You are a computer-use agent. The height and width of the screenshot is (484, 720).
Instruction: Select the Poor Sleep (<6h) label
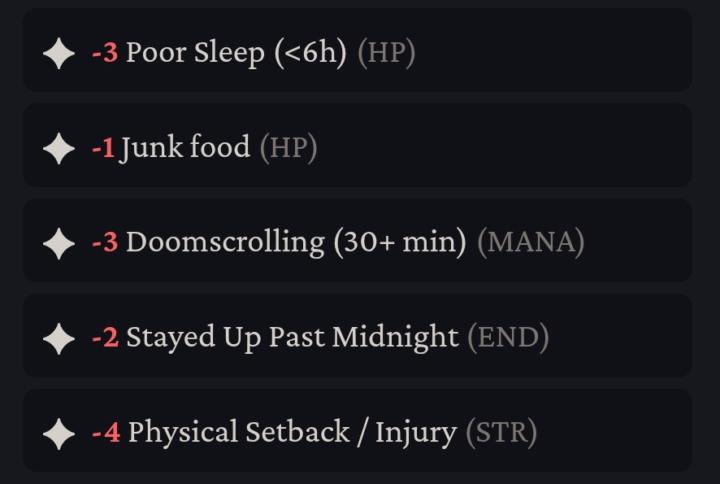(x=236, y=53)
